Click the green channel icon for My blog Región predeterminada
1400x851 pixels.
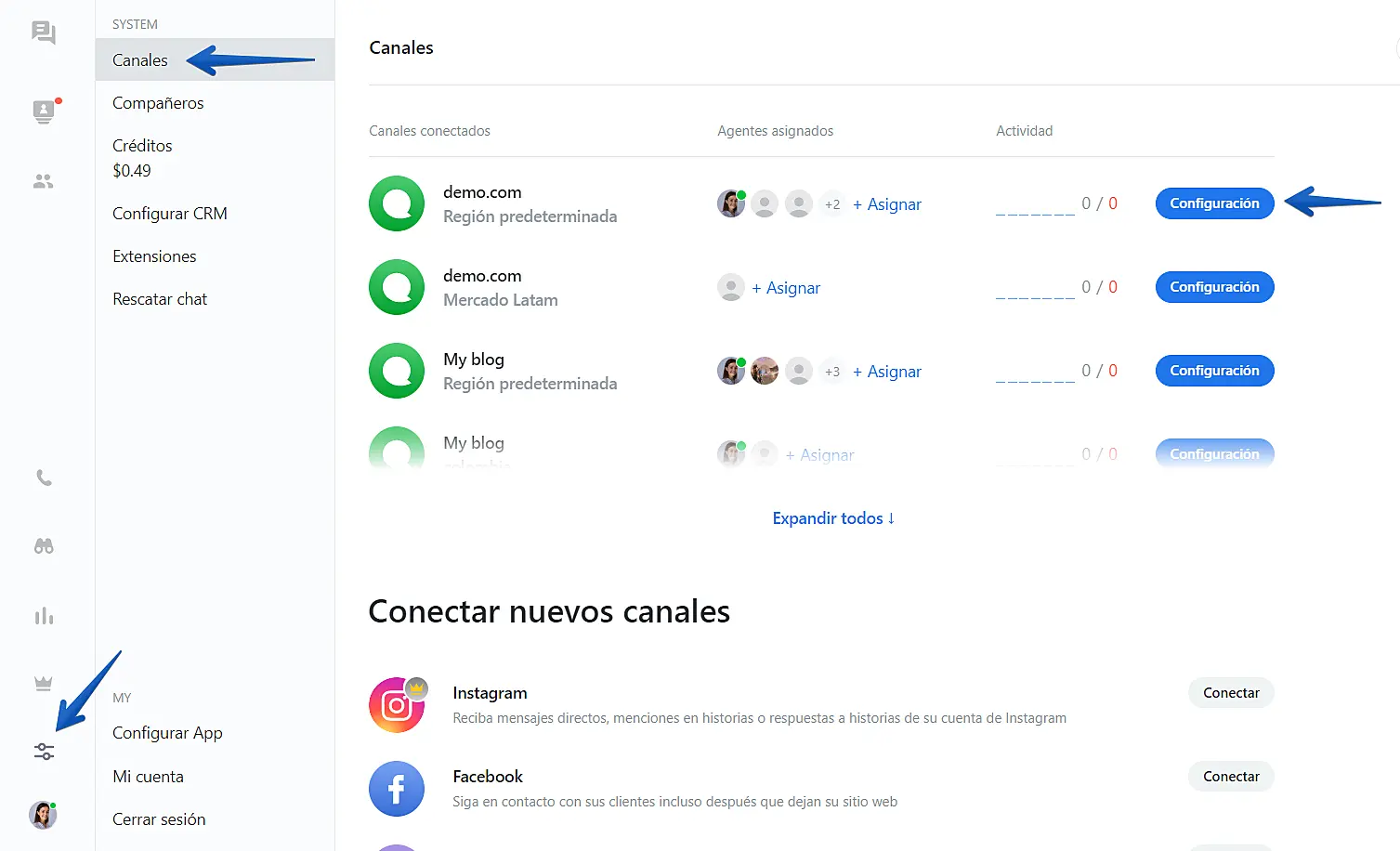397,371
